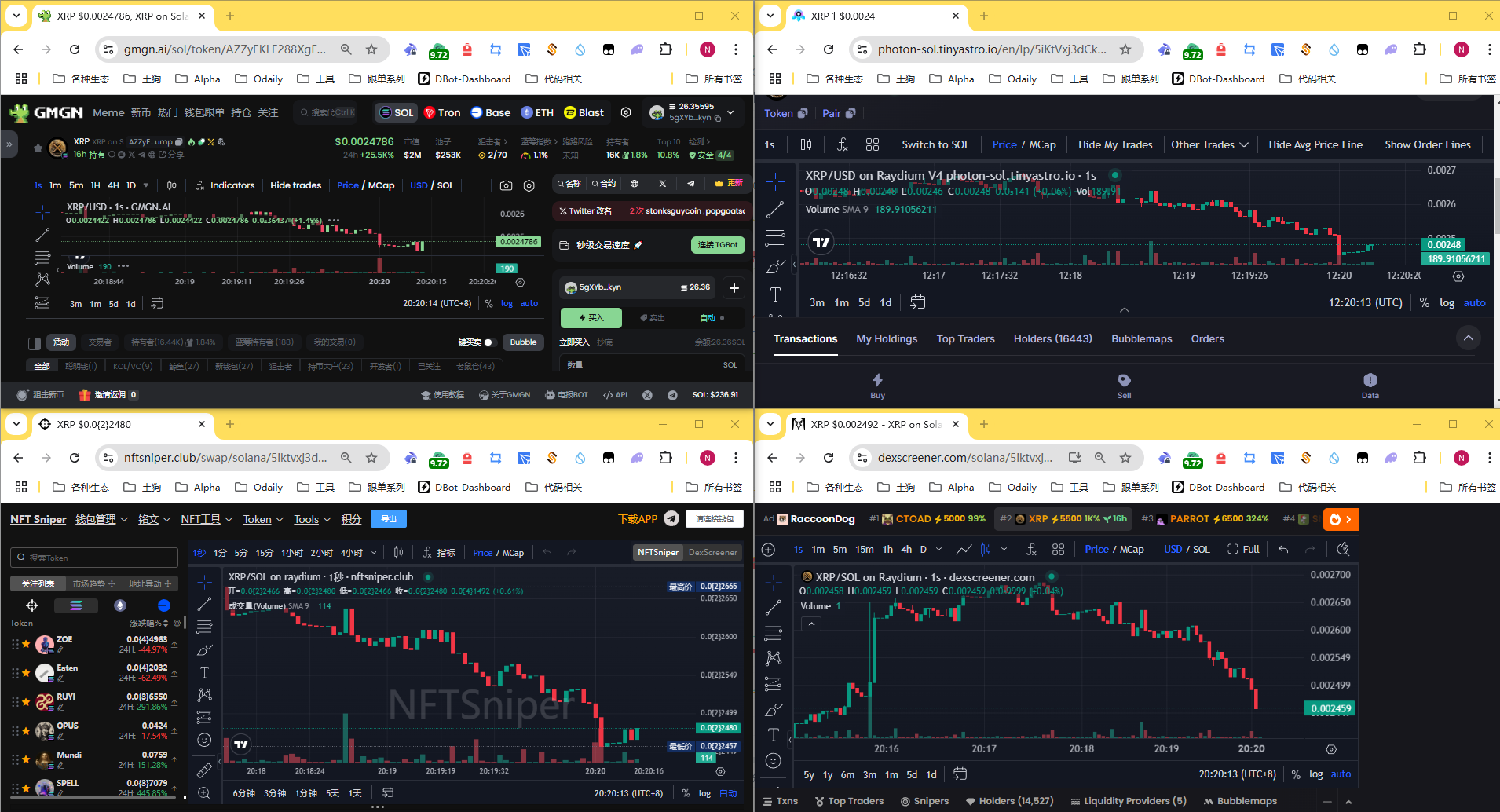
Task: Open 交易者 tab in GMGN
Action: click(100, 342)
